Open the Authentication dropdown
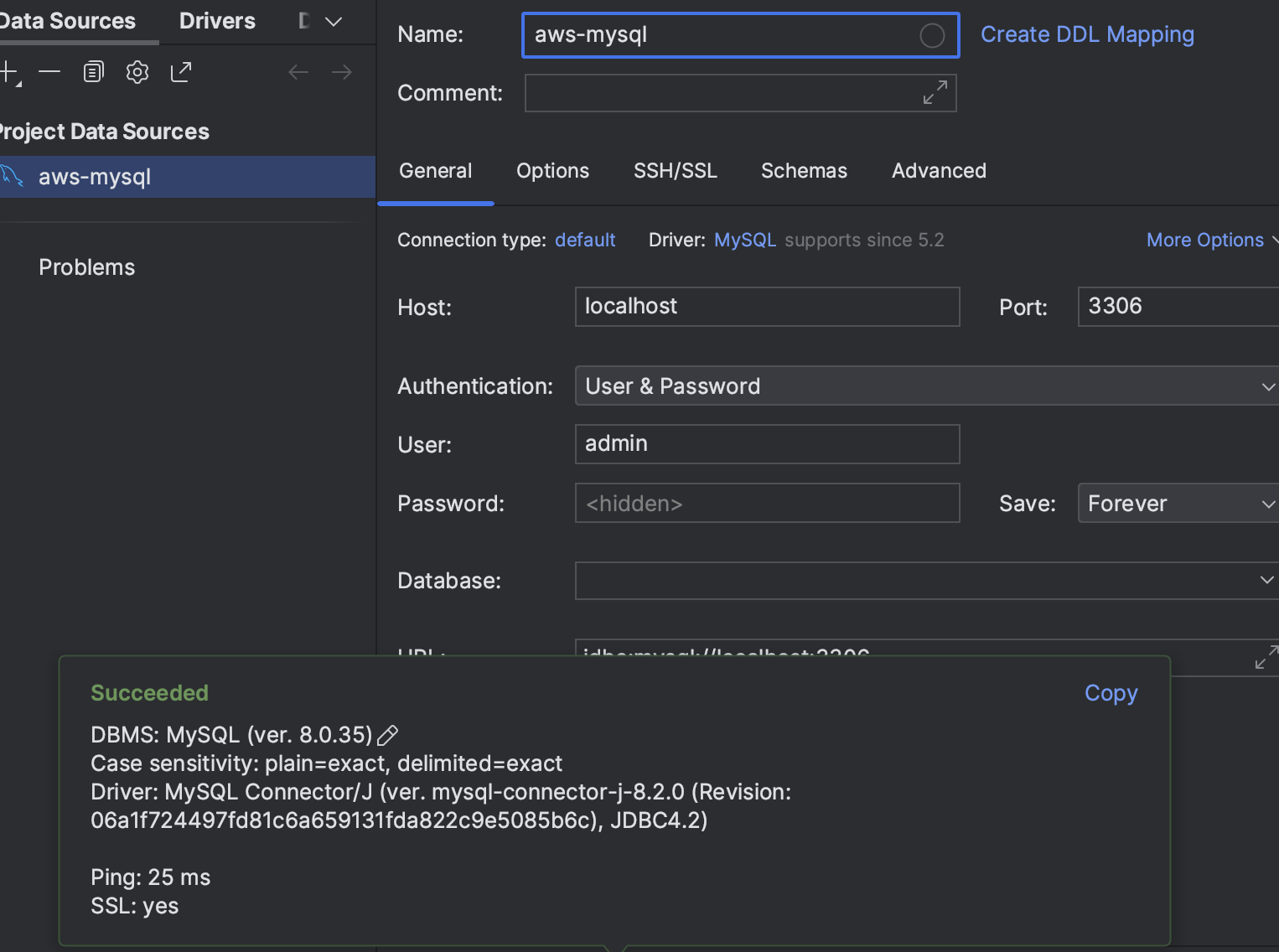Screen dimensions: 1279x952 pyautogui.click(x=927, y=386)
